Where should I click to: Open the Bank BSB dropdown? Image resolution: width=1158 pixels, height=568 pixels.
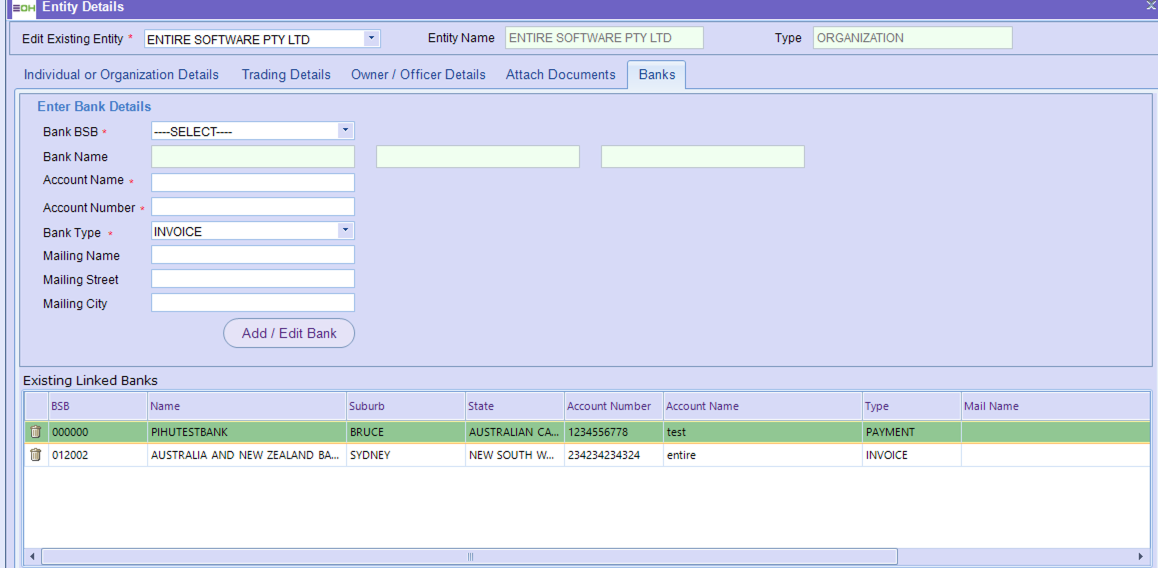click(x=345, y=131)
